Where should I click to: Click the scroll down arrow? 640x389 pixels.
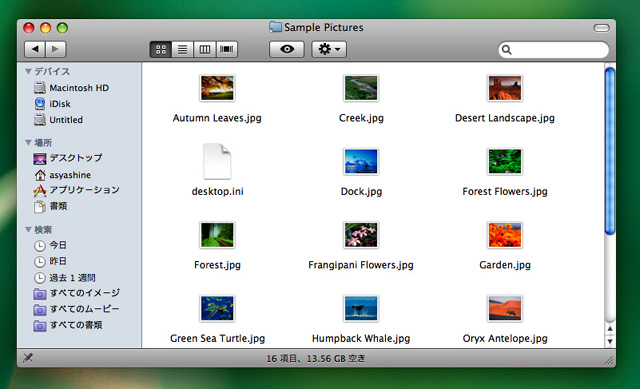coord(610,341)
